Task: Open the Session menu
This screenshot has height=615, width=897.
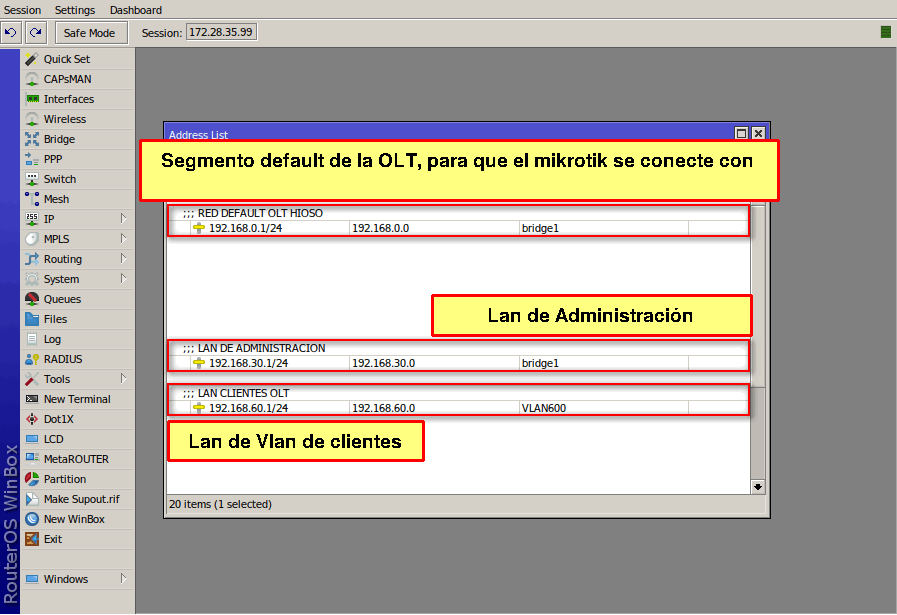Action: click(x=23, y=10)
